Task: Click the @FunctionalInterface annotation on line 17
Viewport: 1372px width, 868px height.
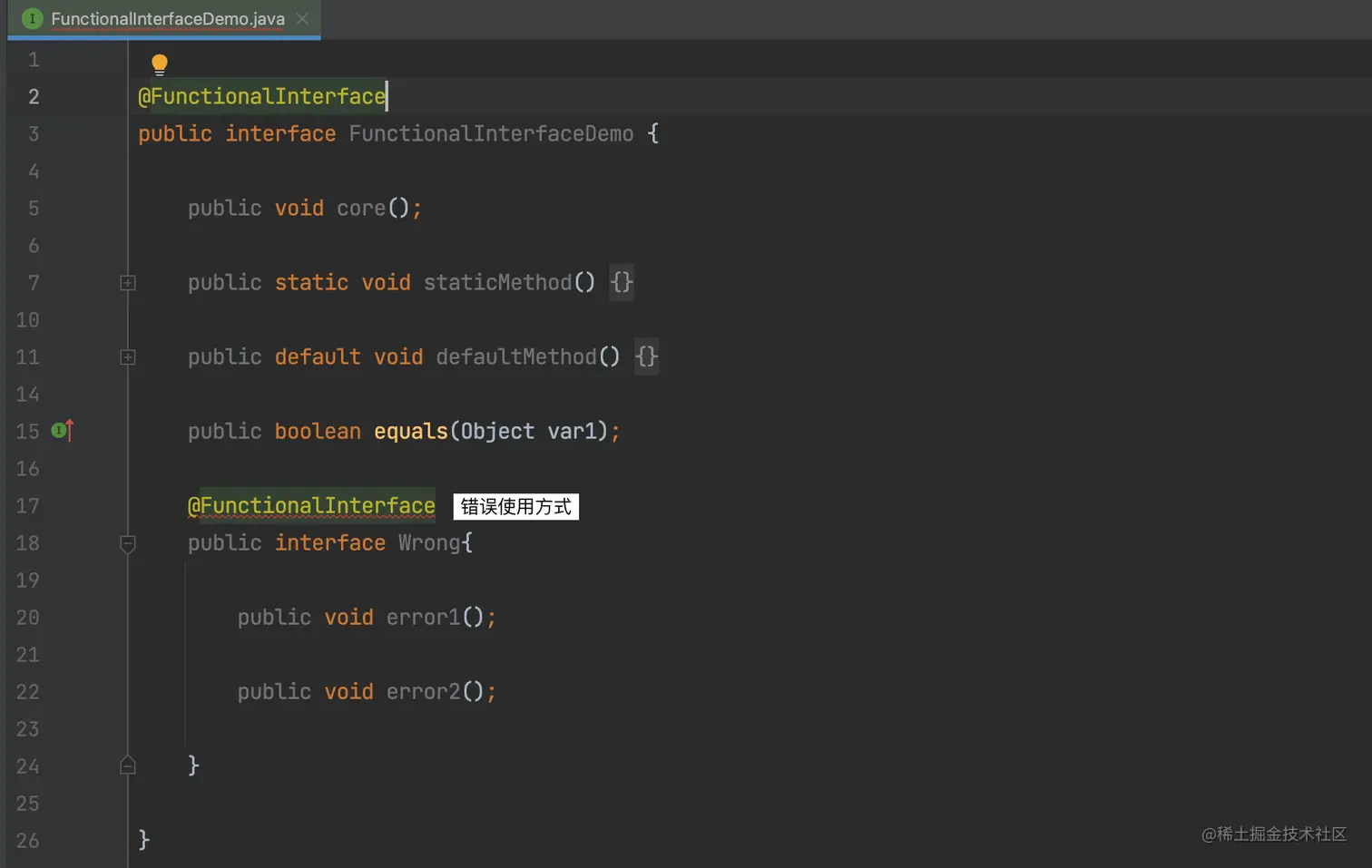Action: pos(311,505)
